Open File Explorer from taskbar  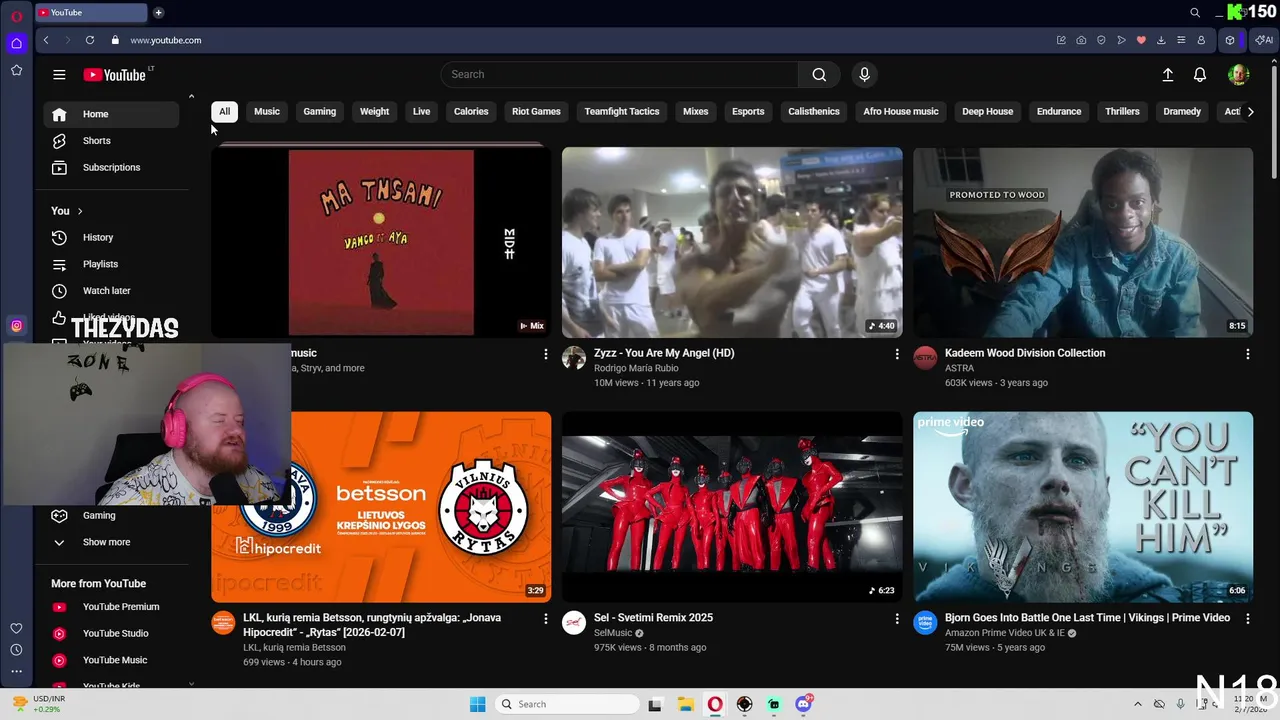coord(685,704)
